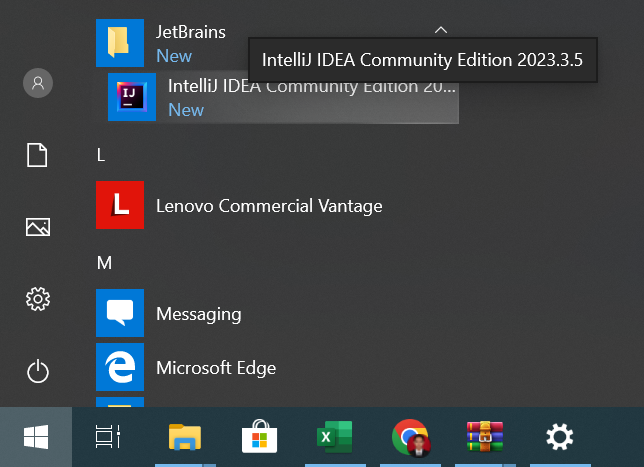This screenshot has width=644, height=467.
Task: Switch to Google Chrome on the taskbar
Action: (411, 438)
